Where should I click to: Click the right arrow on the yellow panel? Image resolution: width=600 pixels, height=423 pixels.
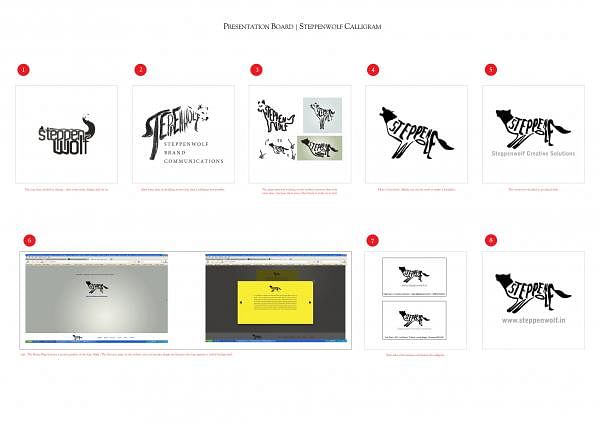click(310, 302)
